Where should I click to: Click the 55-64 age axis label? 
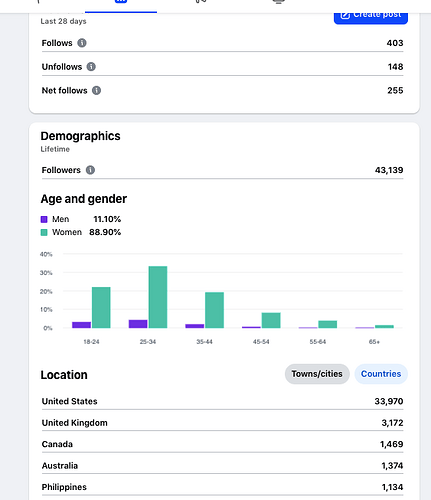(x=318, y=342)
